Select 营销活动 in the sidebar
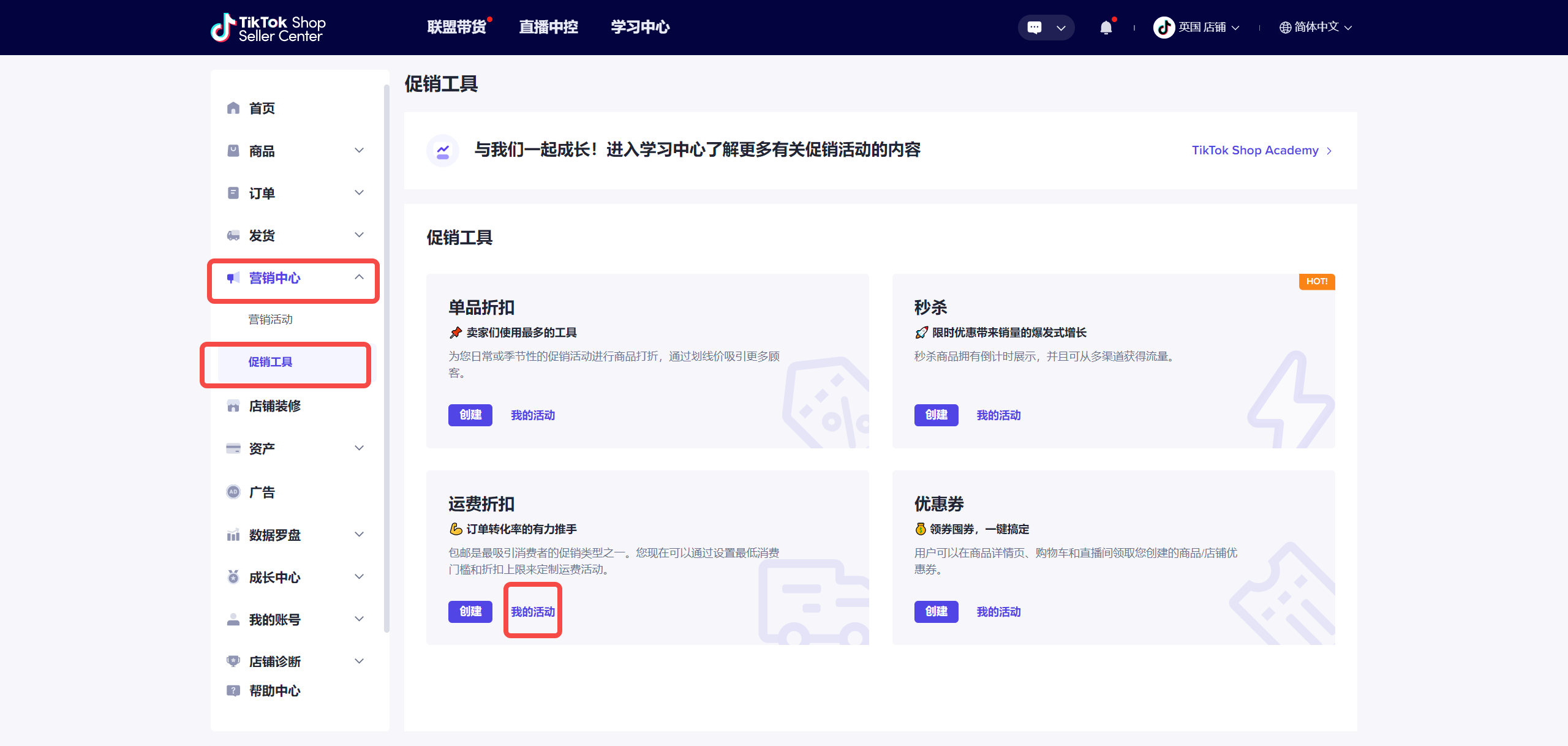The height and width of the screenshot is (746, 1568). coord(270,320)
